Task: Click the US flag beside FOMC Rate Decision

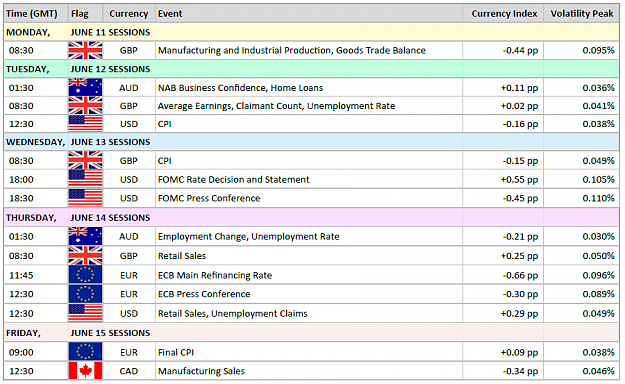Action: click(85, 179)
